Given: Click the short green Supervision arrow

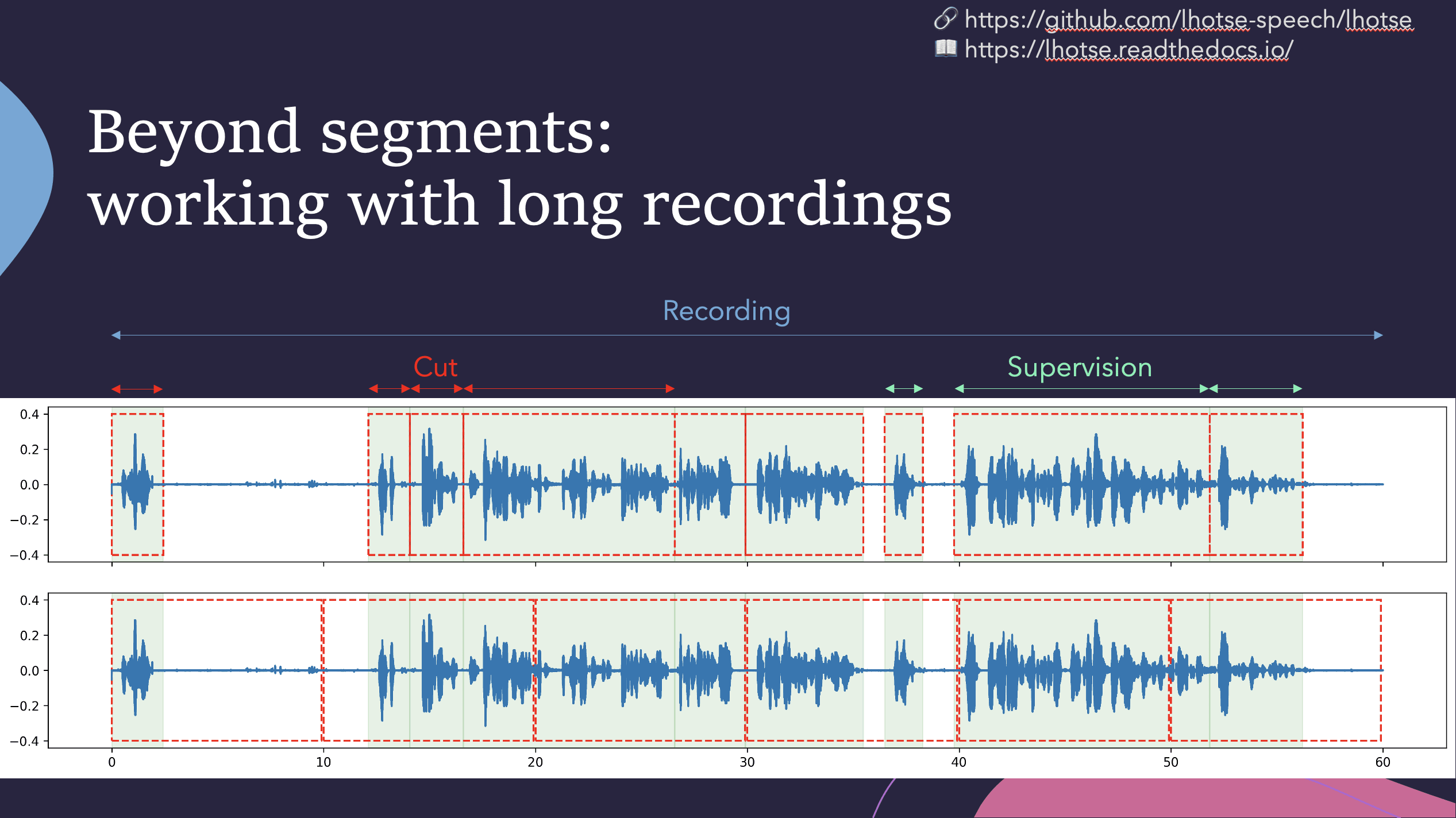Looking at the screenshot, I should 904,389.
